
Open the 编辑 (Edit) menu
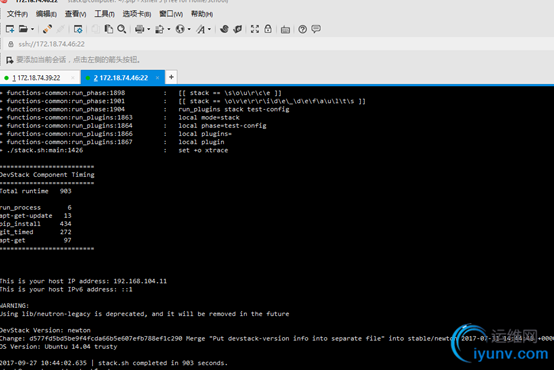click(x=46, y=14)
